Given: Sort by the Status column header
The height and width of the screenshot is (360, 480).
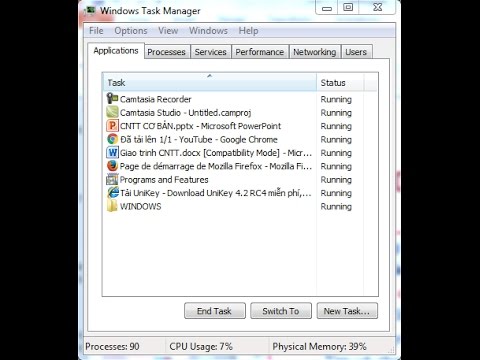Looking at the screenshot, I should click(x=340, y=82).
